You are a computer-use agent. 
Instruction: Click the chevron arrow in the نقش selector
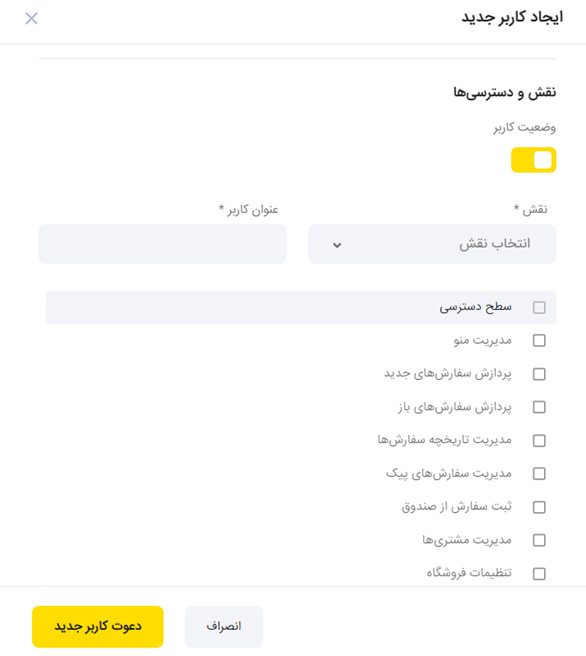pos(337,245)
